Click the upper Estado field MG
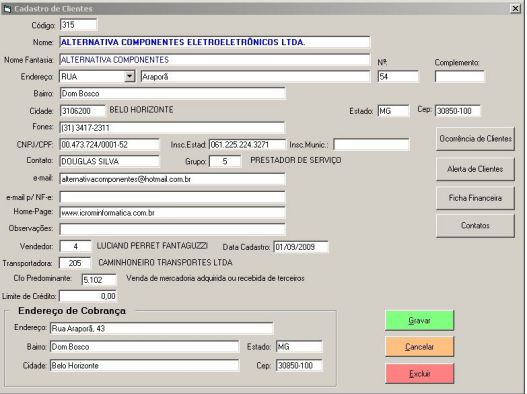Image resolution: width=527 pixels, height=394 pixels. pos(393,111)
